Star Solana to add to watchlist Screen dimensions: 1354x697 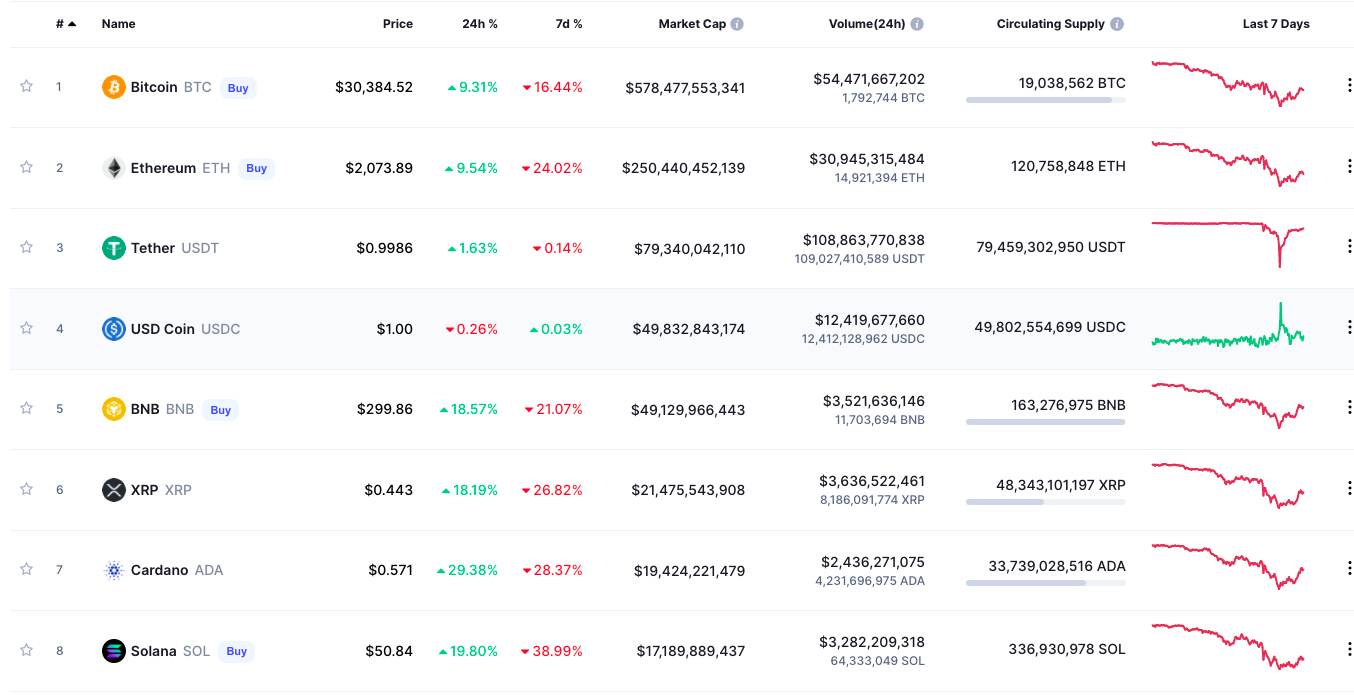pos(26,649)
